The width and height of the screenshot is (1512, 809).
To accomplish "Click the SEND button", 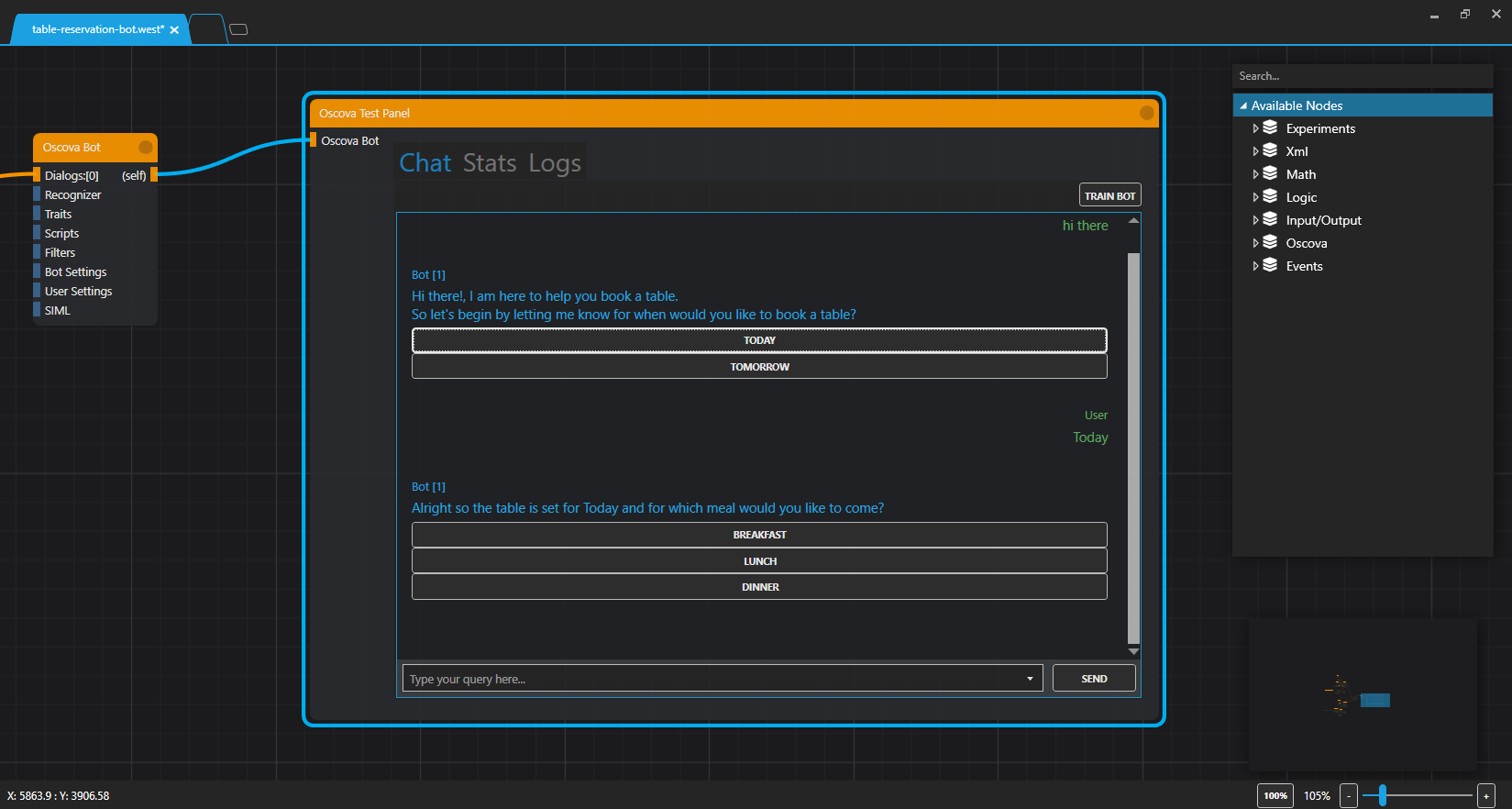I will (1094, 679).
